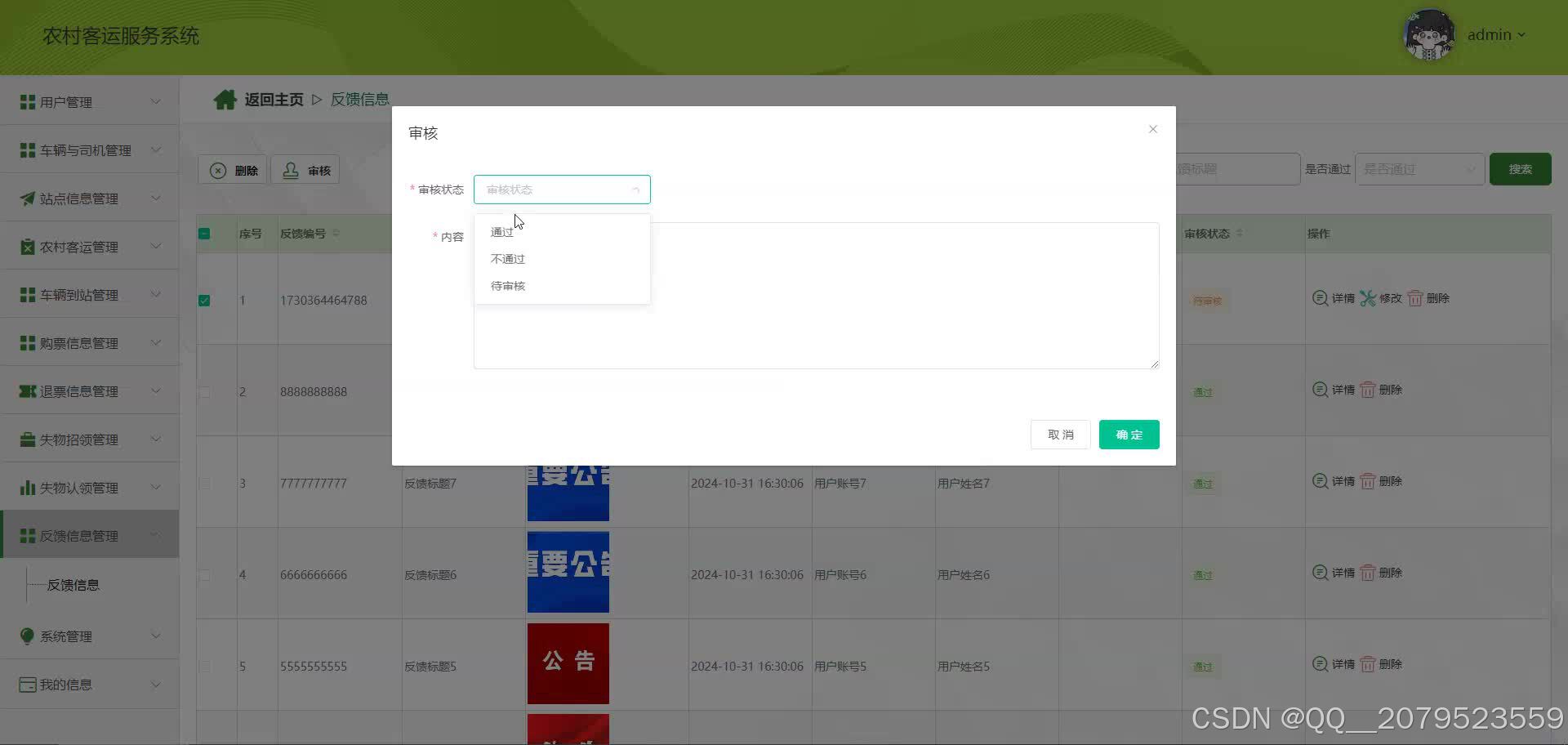The height and width of the screenshot is (745, 1568).
Task: Click the admin avatar picture
Action: tap(1428, 35)
